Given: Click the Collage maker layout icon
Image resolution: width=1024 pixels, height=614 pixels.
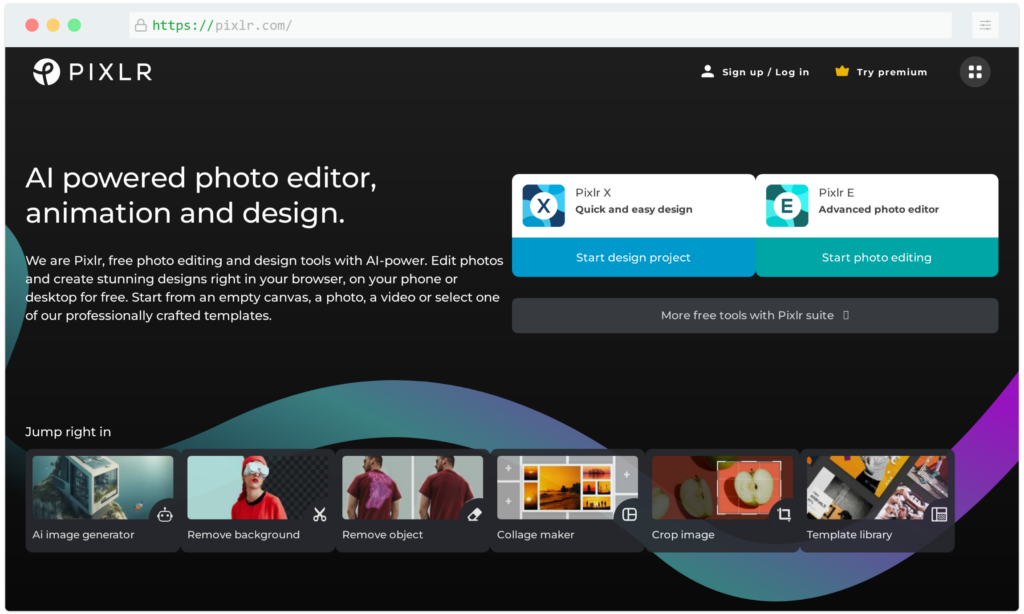Looking at the screenshot, I should (x=629, y=515).
